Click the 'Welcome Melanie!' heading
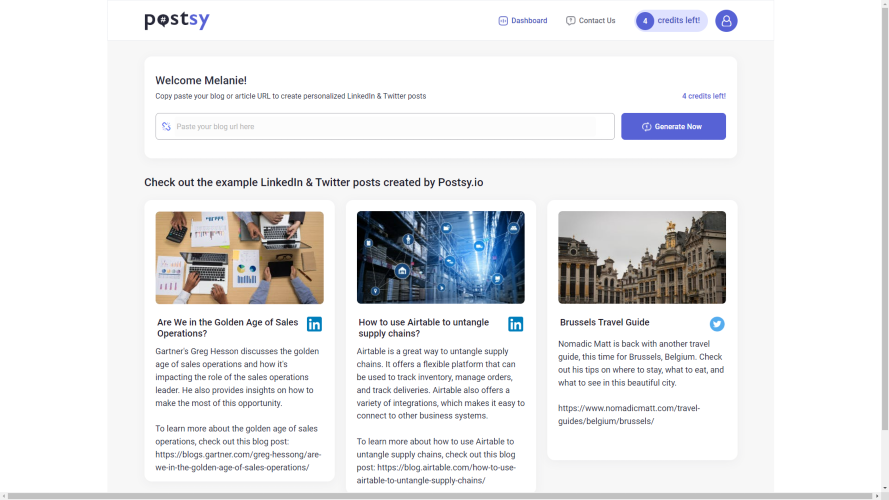The width and height of the screenshot is (889, 500). point(201,80)
